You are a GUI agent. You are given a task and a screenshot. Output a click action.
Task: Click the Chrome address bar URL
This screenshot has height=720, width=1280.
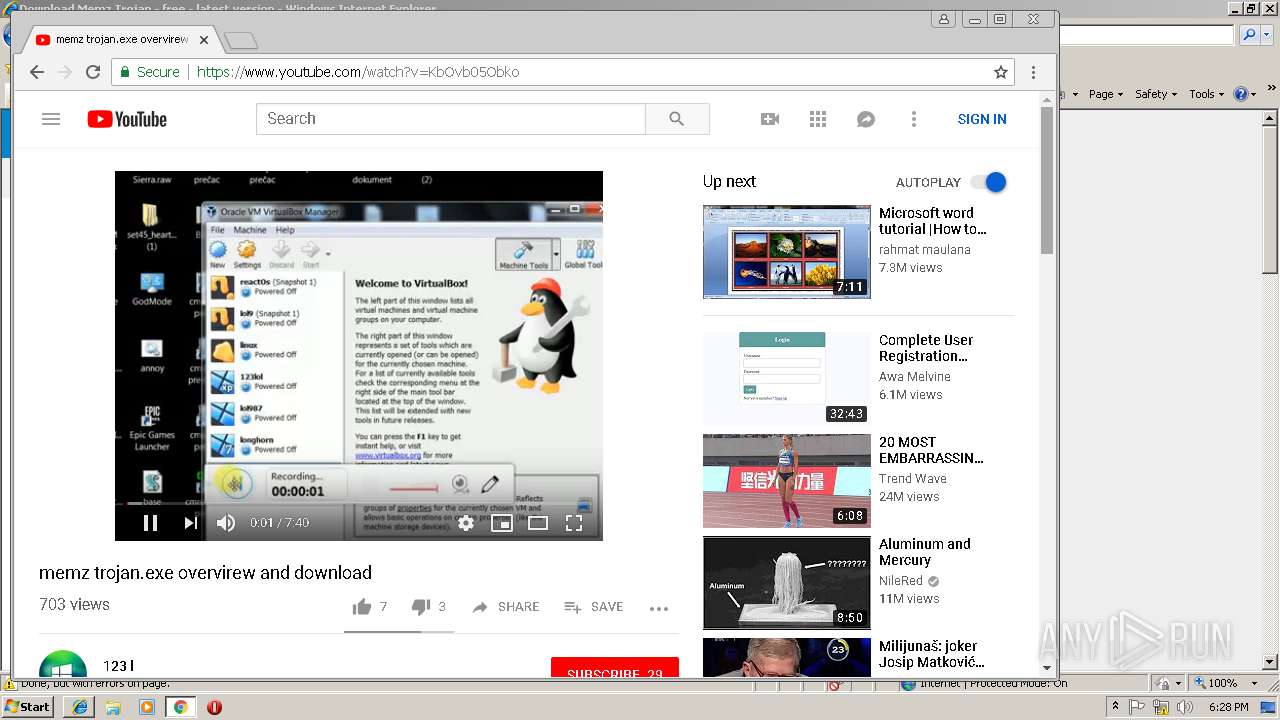point(358,72)
